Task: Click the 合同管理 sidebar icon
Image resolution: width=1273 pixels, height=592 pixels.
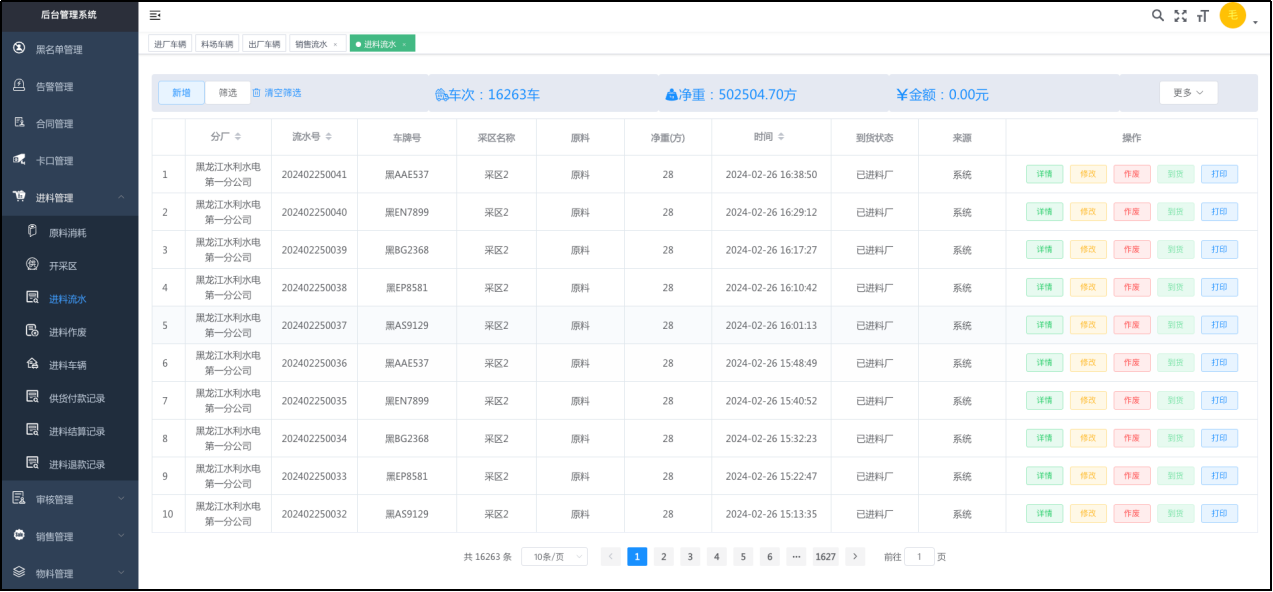Action: pos(19,123)
